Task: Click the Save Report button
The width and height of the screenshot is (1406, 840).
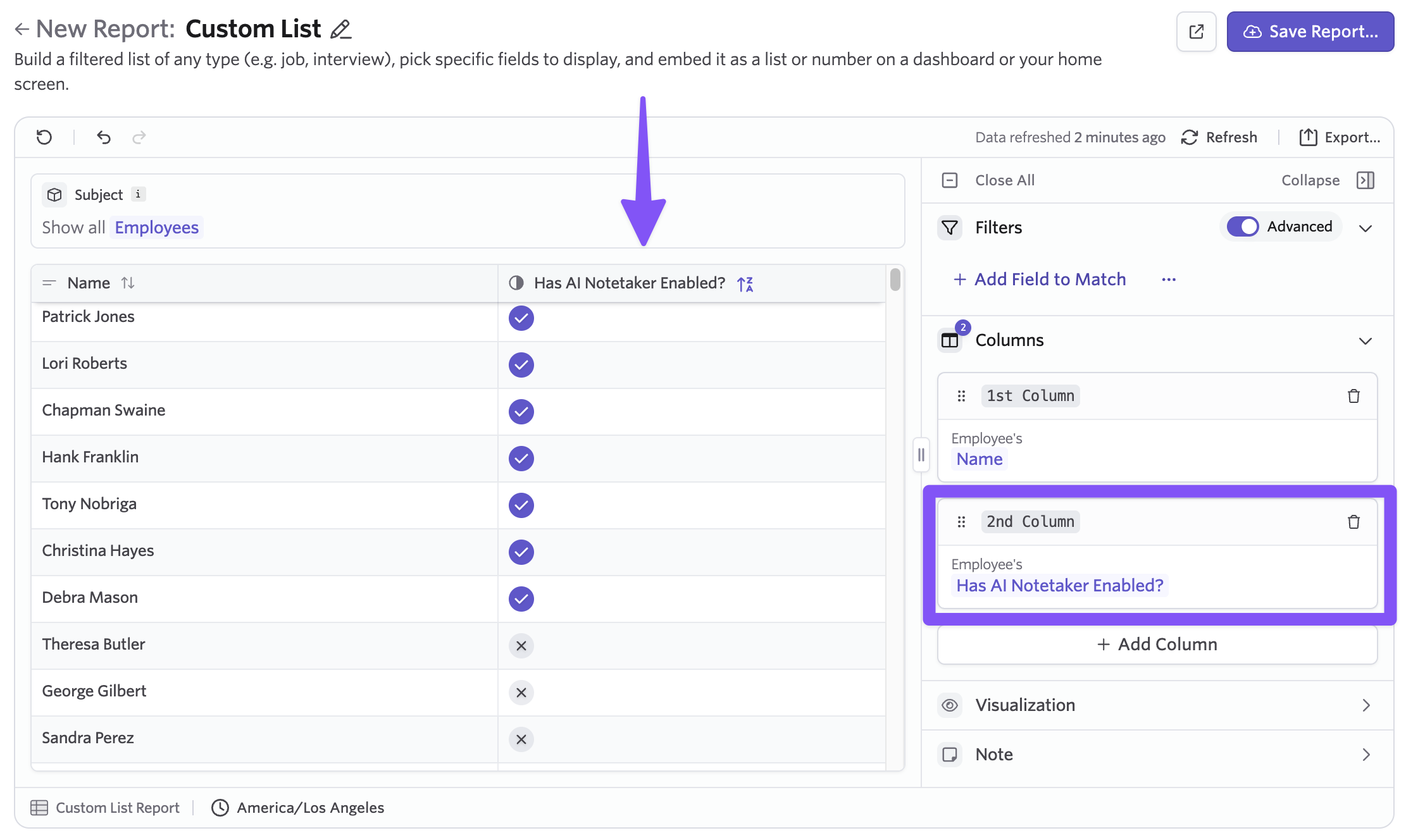Action: 1310,32
